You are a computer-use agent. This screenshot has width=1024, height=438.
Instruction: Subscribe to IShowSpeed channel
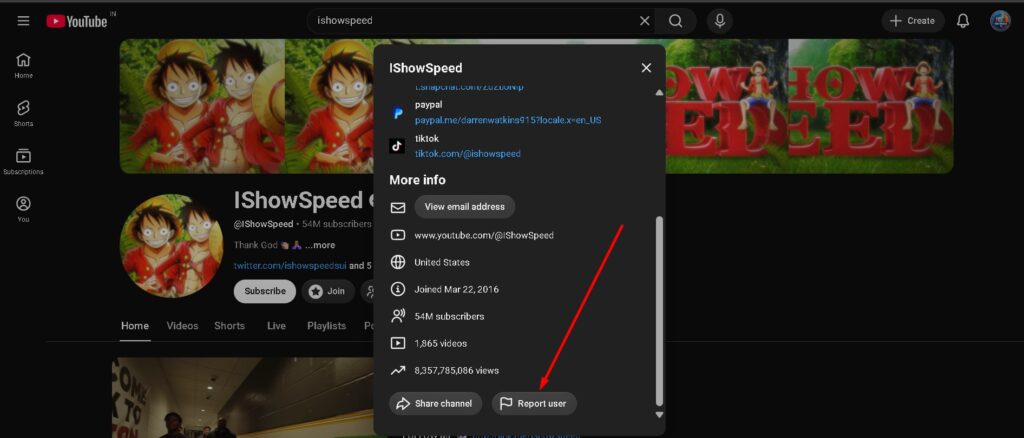point(264,291)
